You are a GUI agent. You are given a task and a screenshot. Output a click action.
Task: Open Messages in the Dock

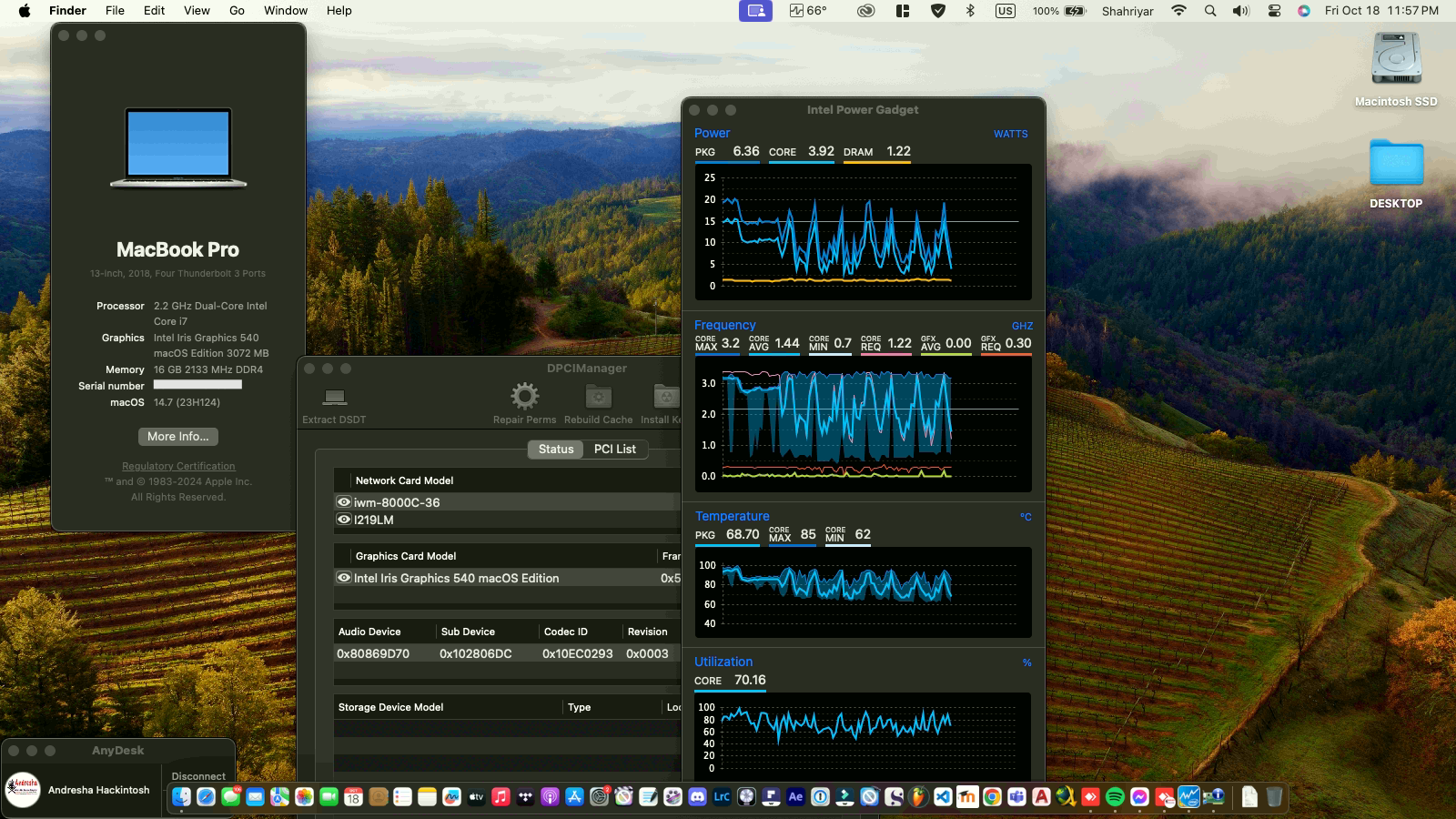(230, 796)
